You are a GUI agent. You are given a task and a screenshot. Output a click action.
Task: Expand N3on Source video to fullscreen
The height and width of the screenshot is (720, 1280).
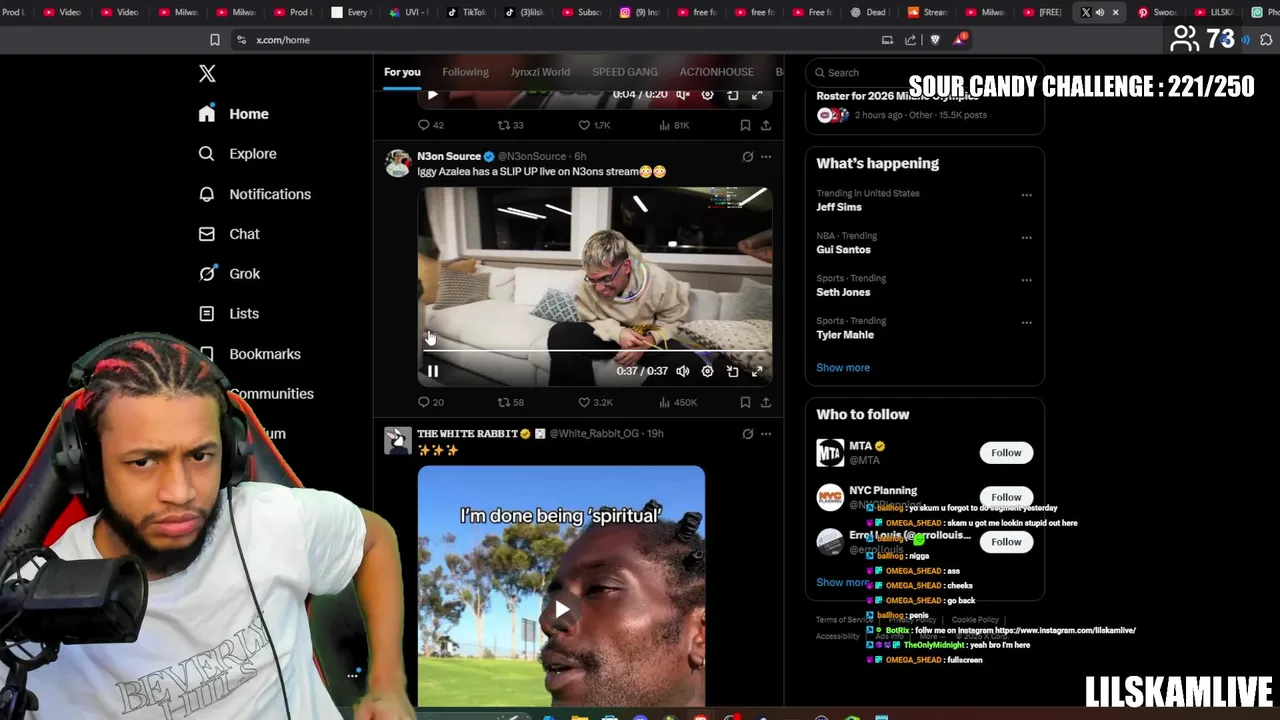pyautogui.click(x=757, y=371)
